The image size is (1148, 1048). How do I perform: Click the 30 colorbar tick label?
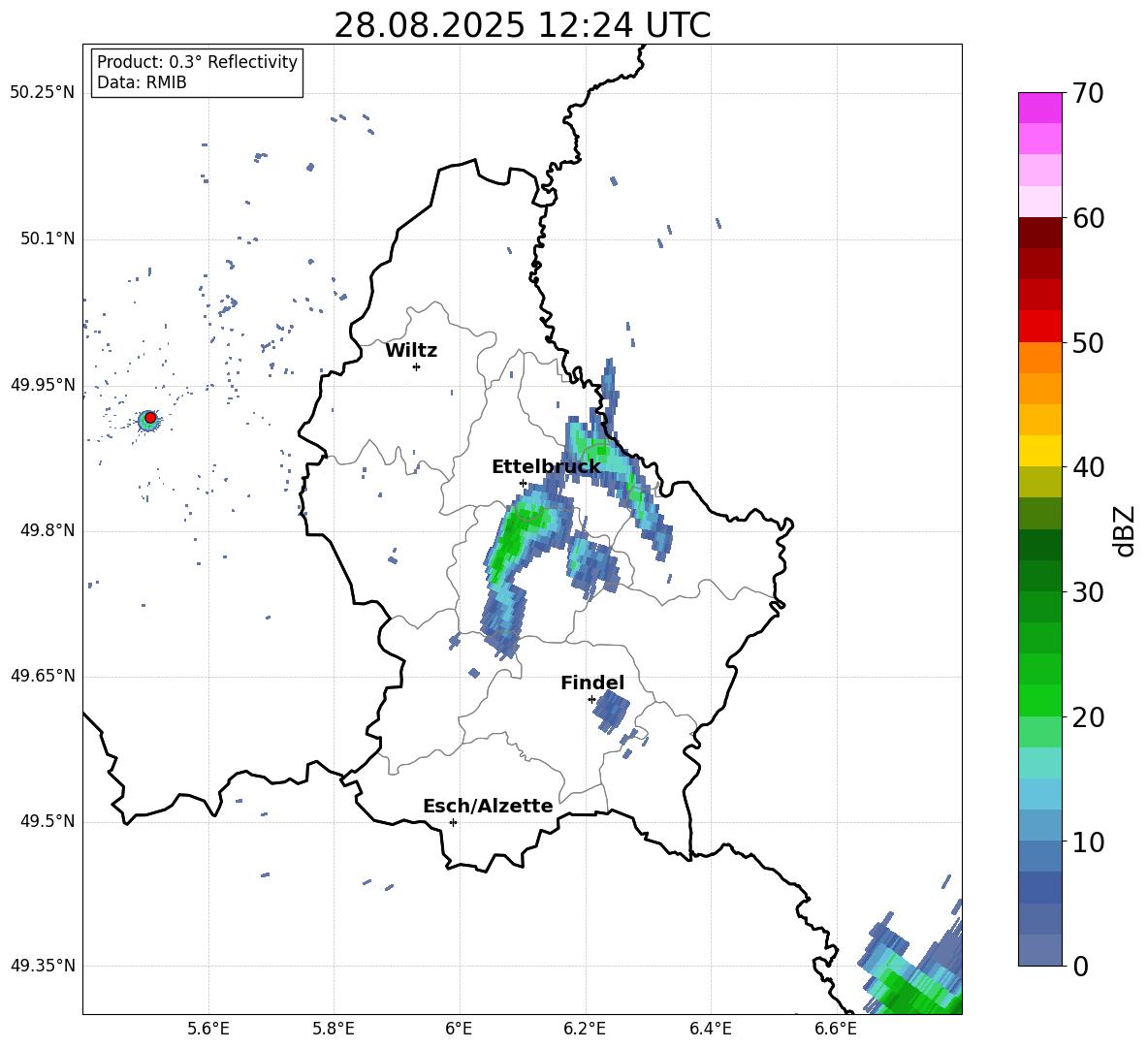[1088, 592]
